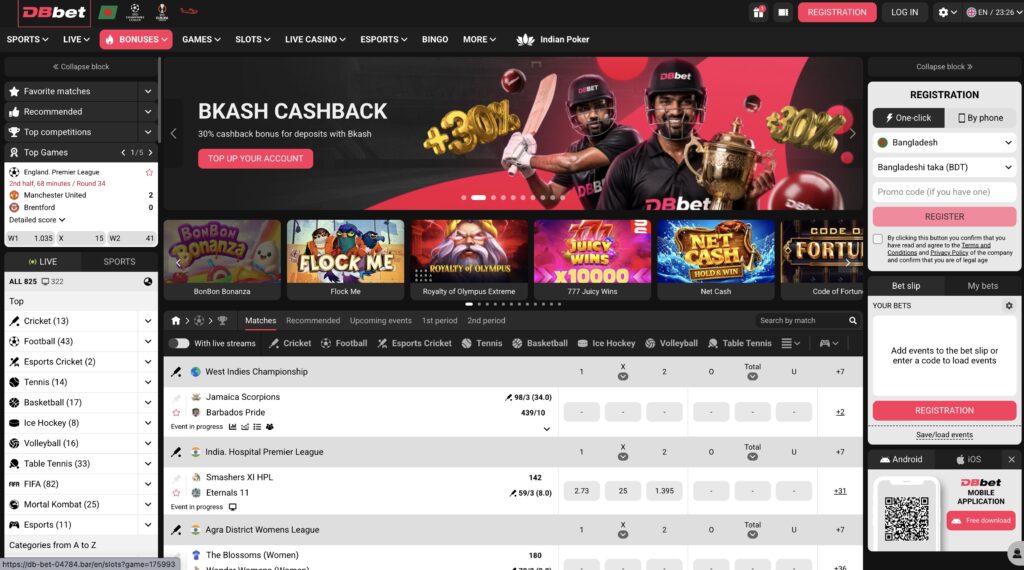
Task: Check the terms and conditions agreement box
Action: tap(878, 239)
